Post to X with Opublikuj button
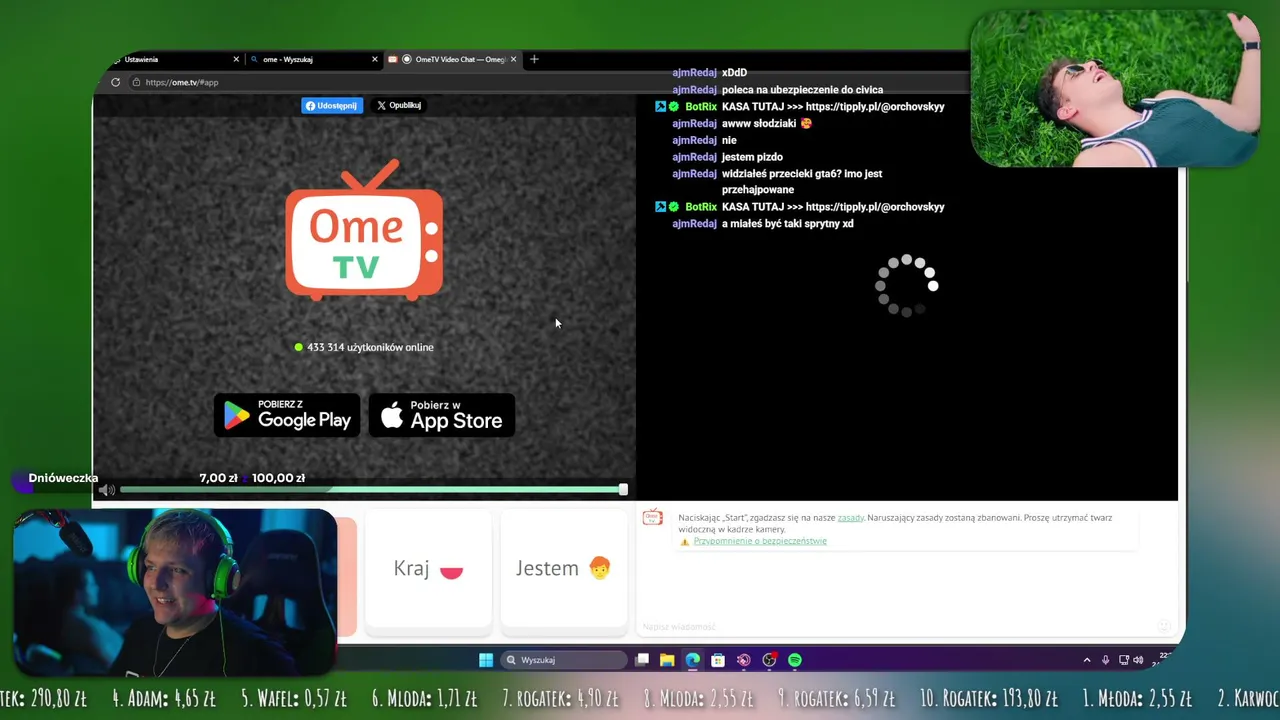 (398, 106)
